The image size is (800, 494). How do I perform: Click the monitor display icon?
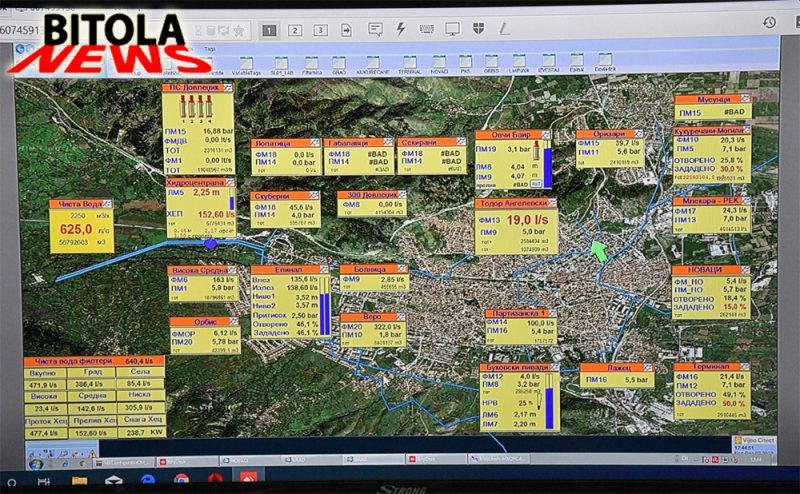coord(452,29)
